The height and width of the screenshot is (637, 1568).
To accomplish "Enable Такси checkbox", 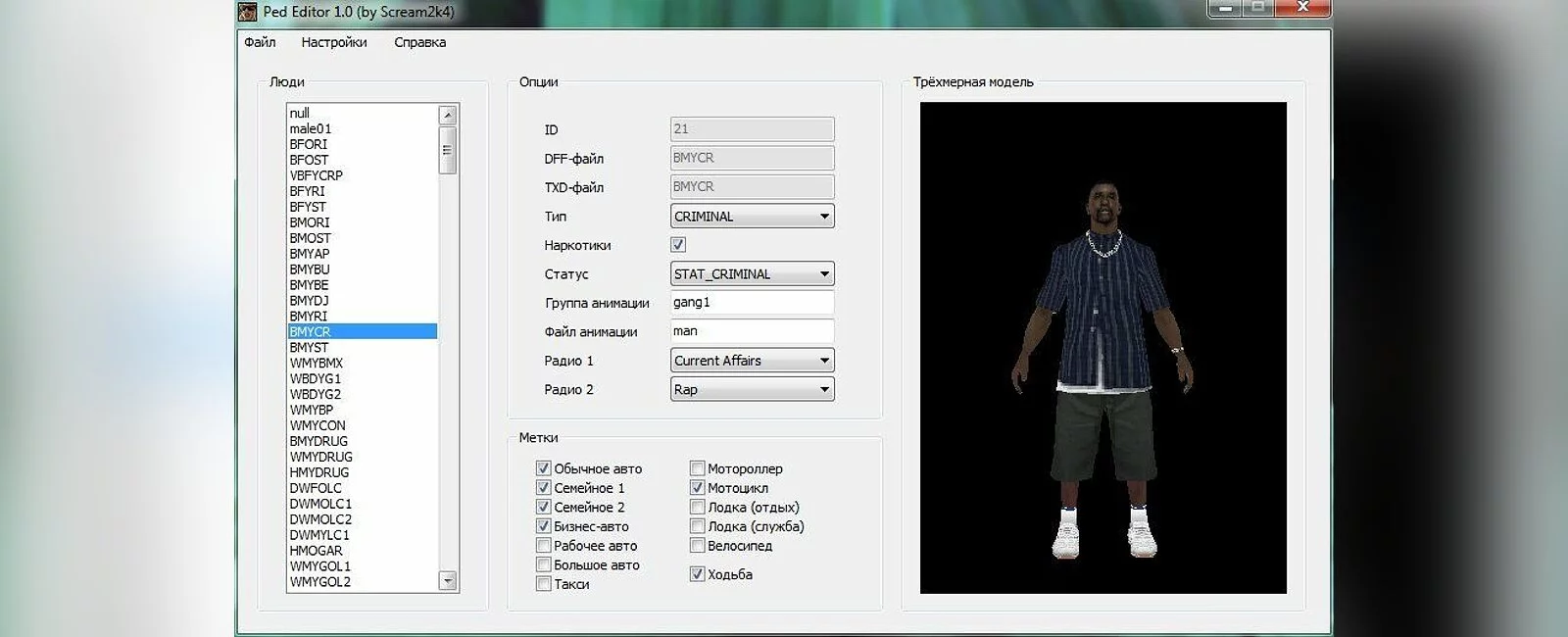I will click(x=544, y=584).
